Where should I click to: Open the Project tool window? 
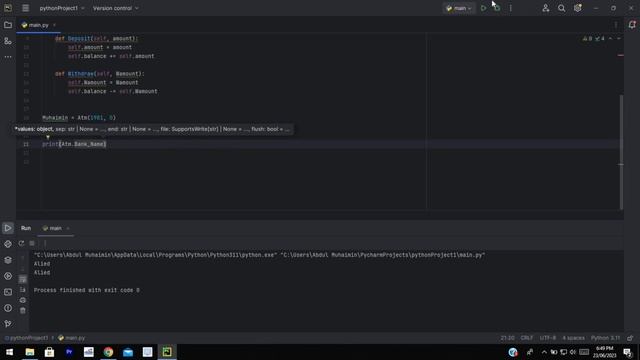pos(8,25)
